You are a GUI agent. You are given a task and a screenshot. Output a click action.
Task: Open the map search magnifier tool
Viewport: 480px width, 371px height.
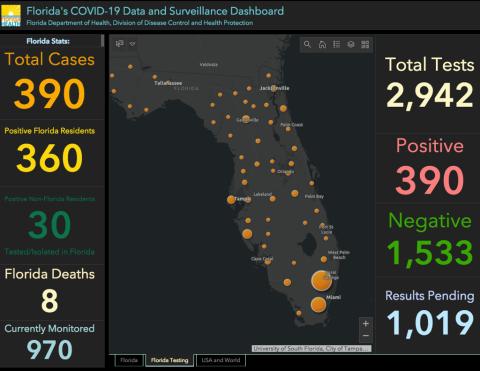307,44
